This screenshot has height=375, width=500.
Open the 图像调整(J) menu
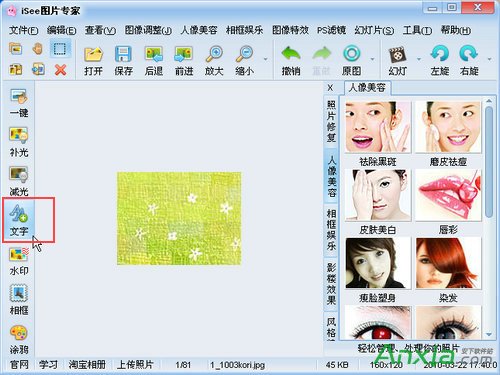[148, 30]
